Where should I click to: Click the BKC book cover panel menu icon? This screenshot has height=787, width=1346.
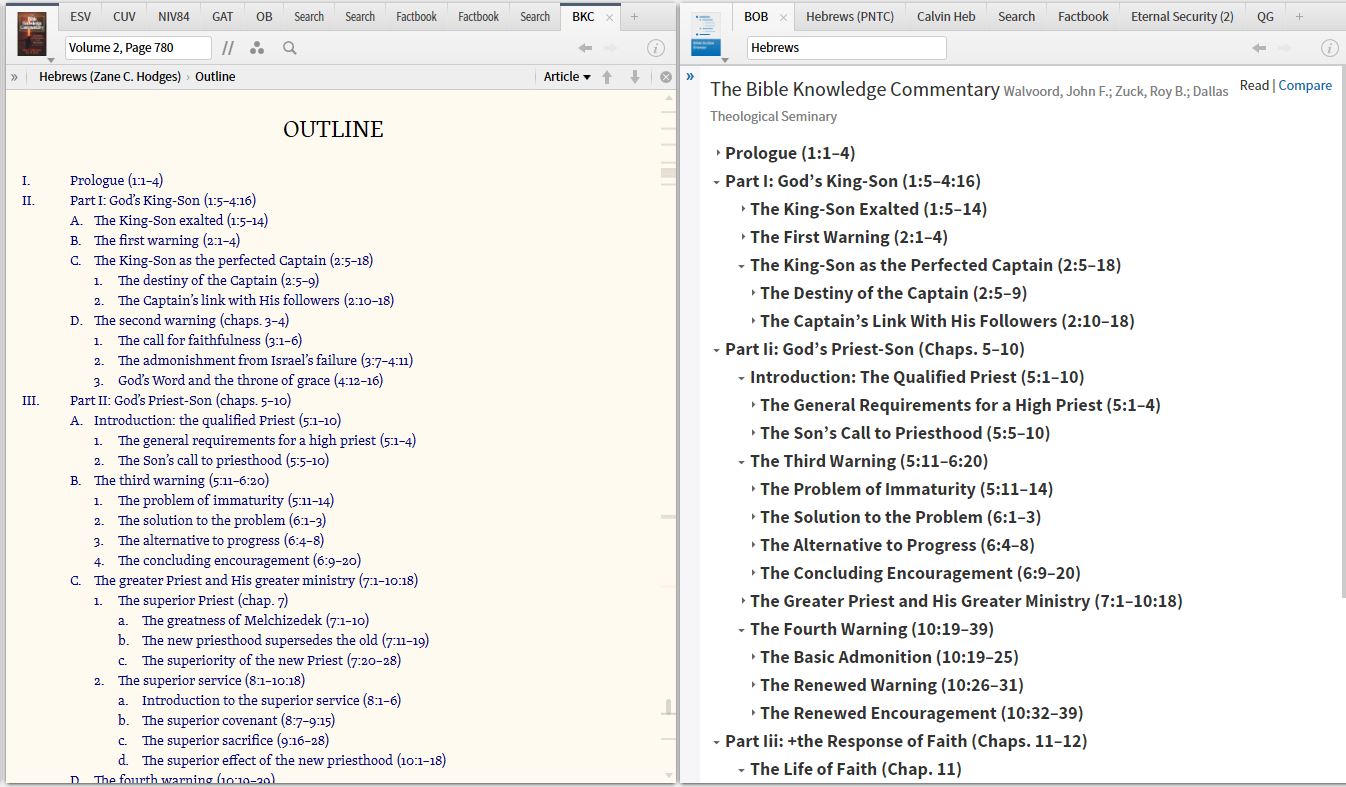pos(32,34)
